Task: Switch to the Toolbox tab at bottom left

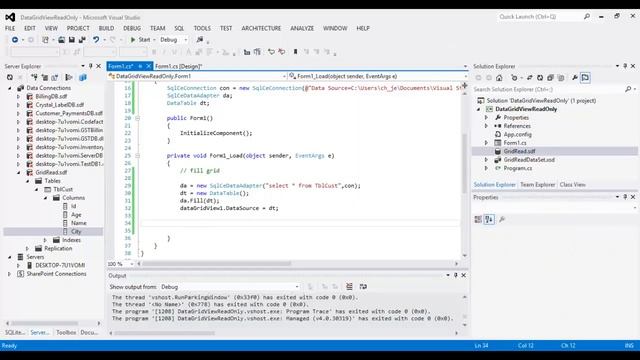Action: pos(66,333)
